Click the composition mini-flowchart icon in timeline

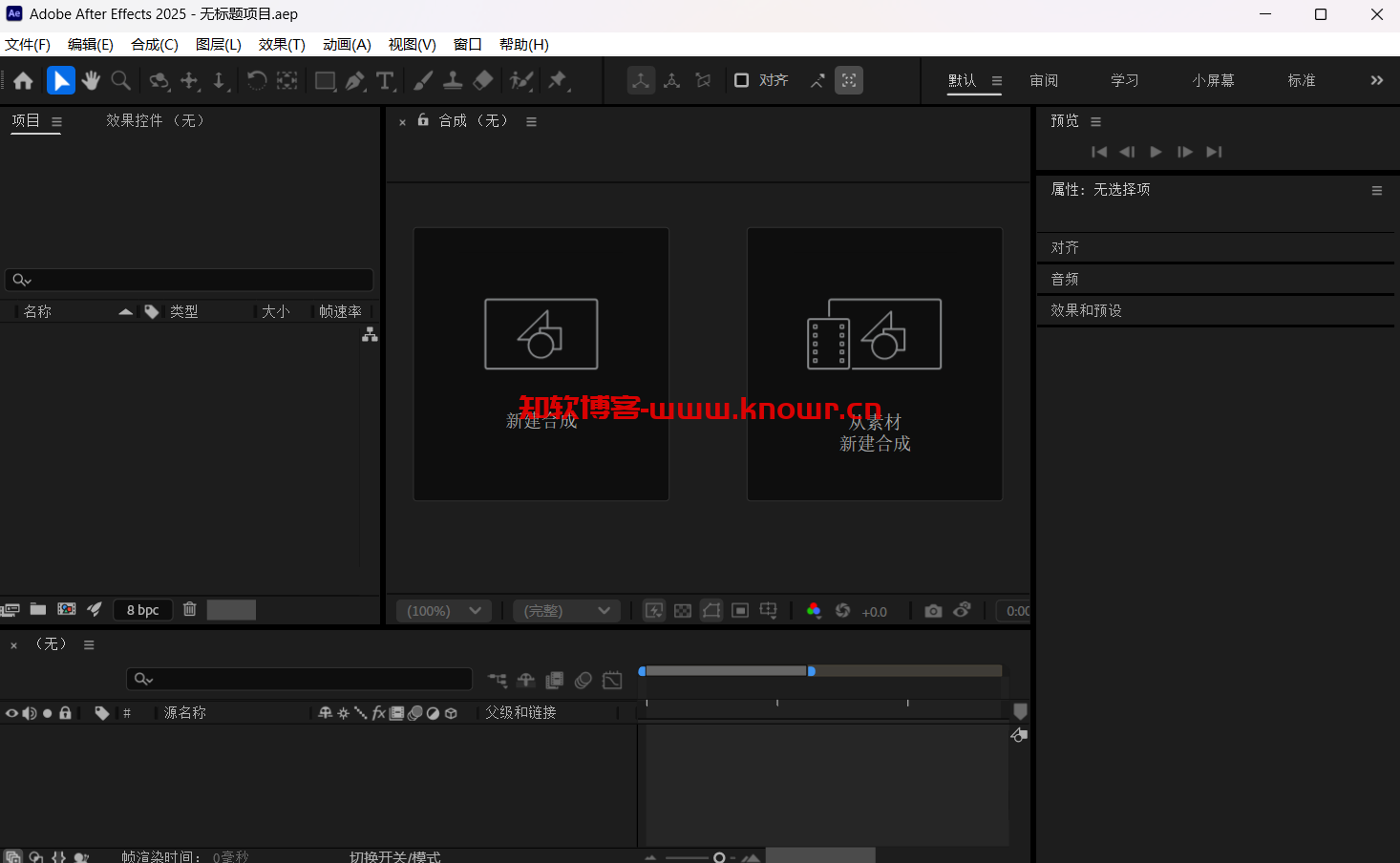498,680
